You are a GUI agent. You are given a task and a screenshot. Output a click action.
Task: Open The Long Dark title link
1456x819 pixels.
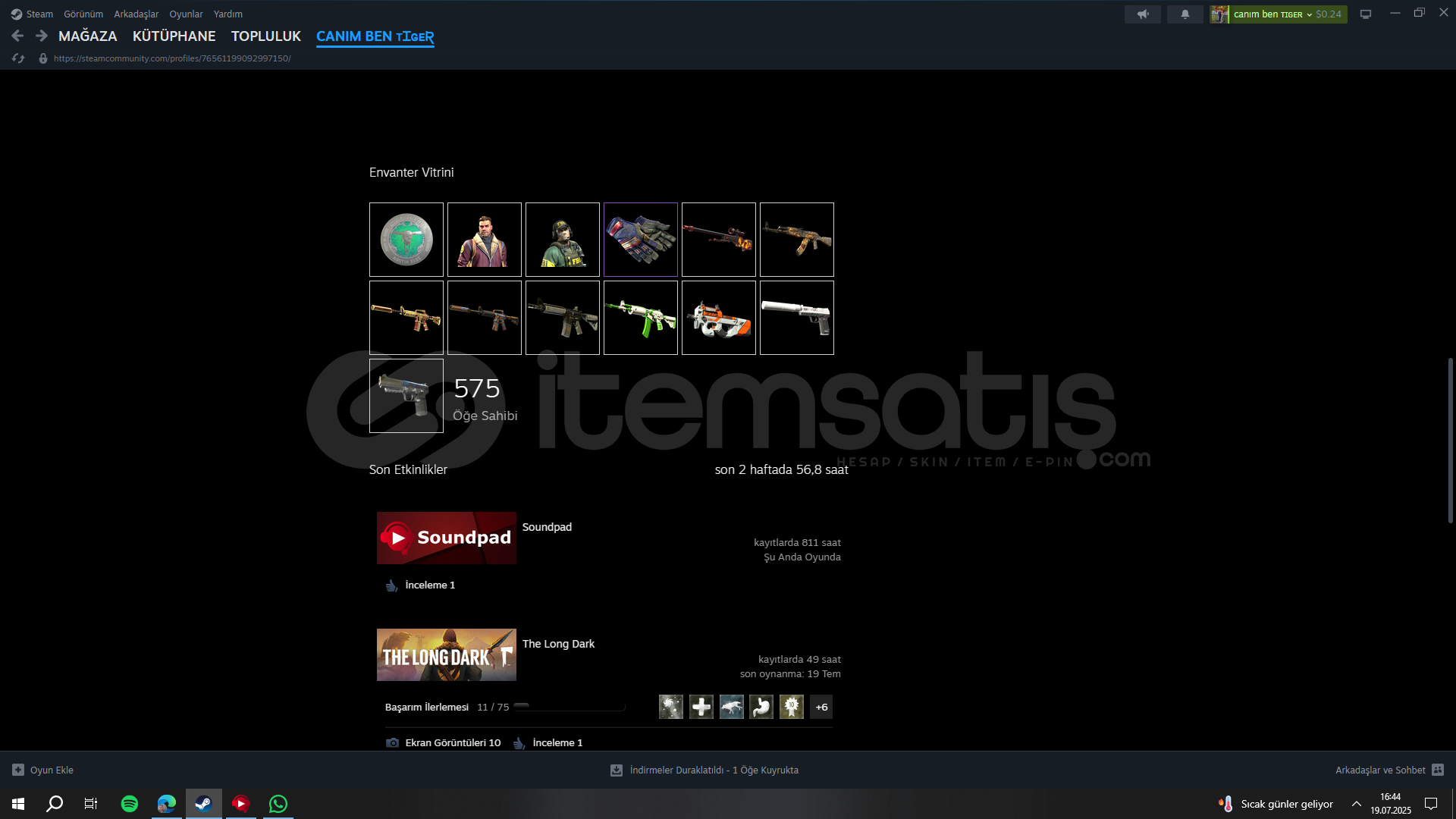(558, 644)
